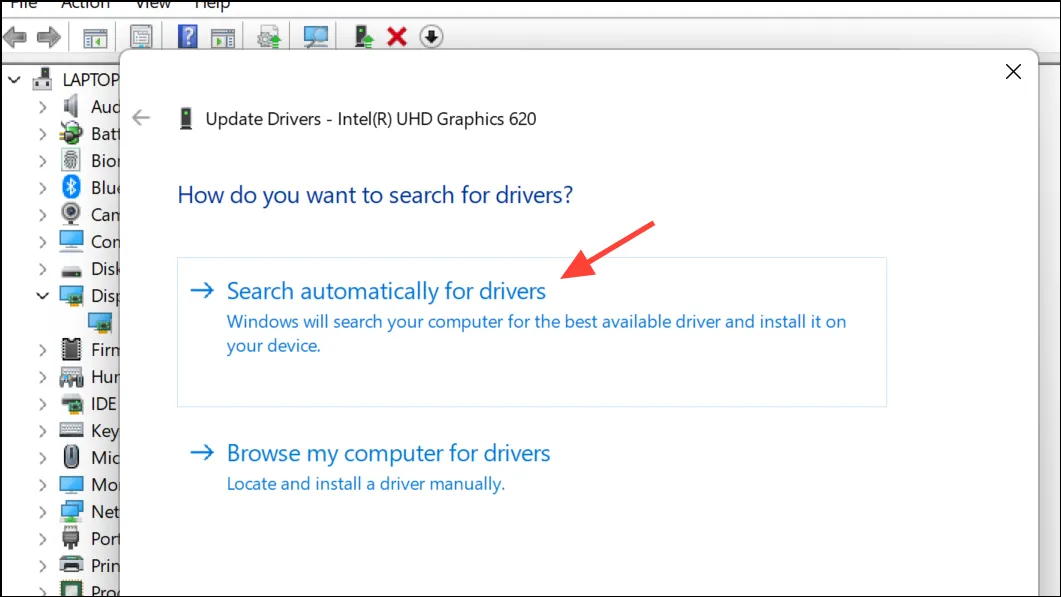Viewport: 1061px width, 597px height.
Task: Select the Biometric fingerprint icon
Action: (x=71, y=160)
